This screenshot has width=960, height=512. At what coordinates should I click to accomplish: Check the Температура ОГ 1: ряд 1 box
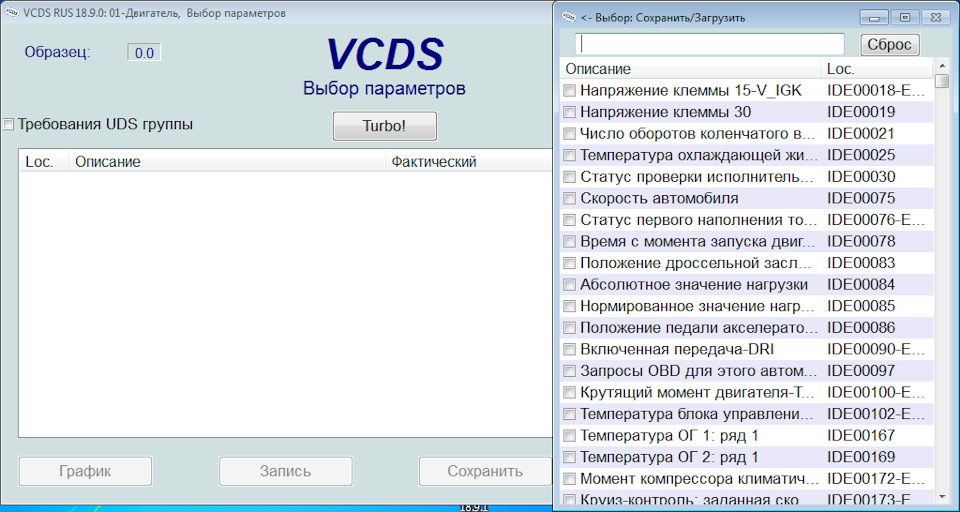point(569,435)
